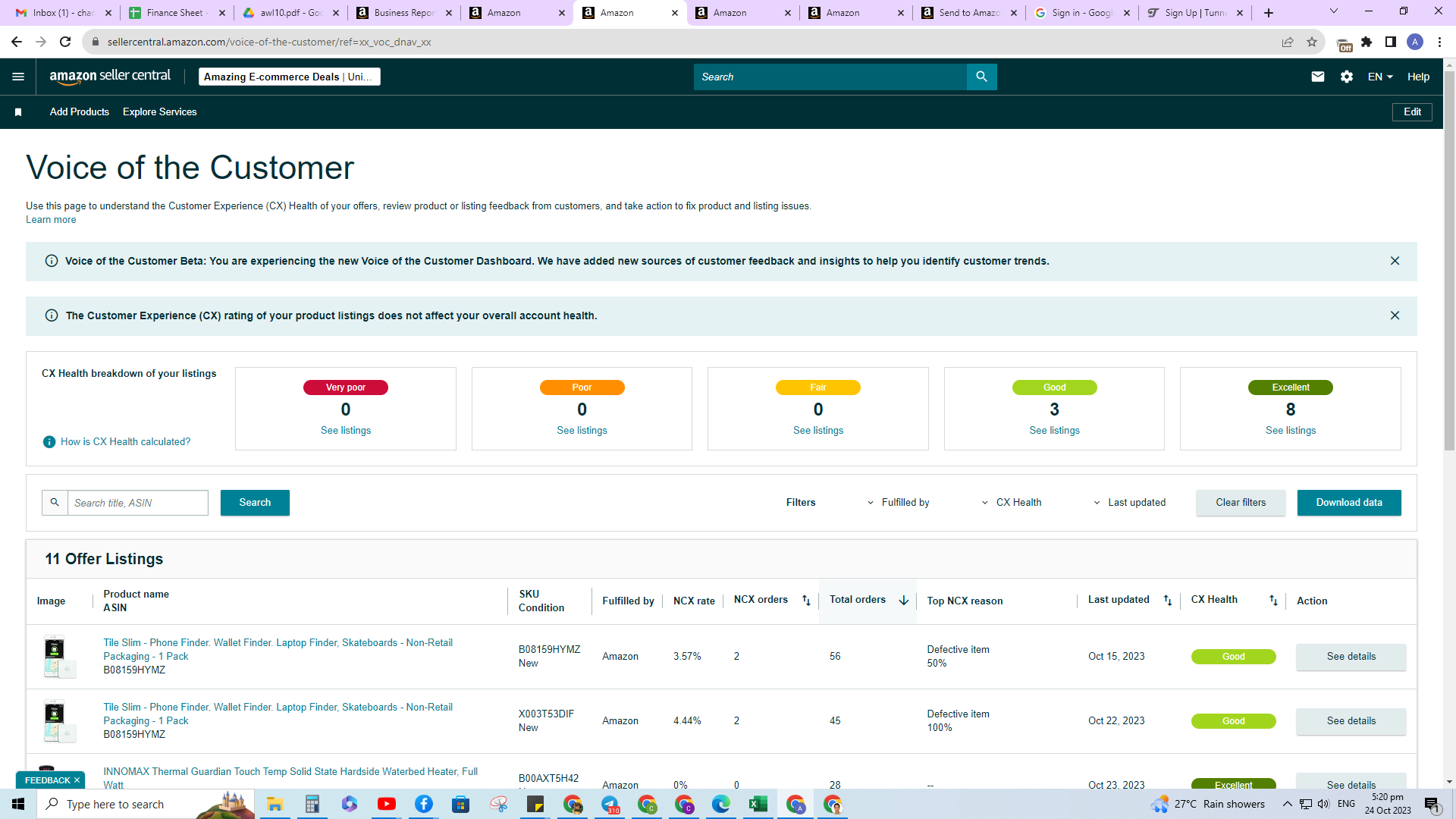See details for SKU X003T53DIF listing
Screen dimensions: 1456x819
1351,721
